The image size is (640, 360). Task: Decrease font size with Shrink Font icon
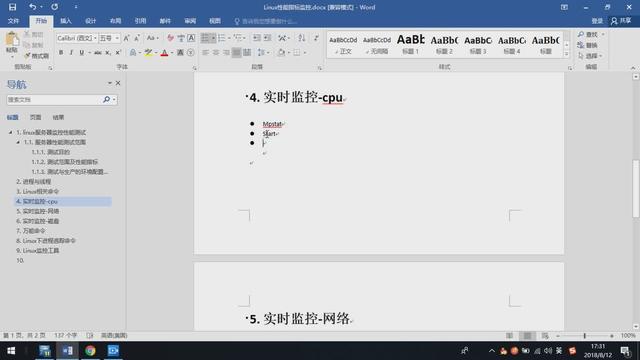137,38
